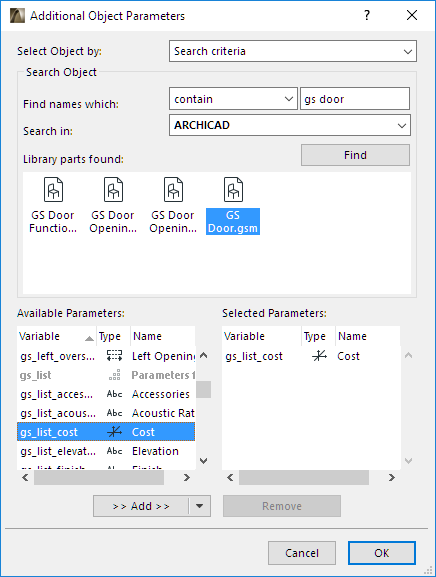This screenshot has width=436, height=577.
Task: Click the horizontal scrollbar thumb under Available Parameters
Action: (x=99, y=477)
